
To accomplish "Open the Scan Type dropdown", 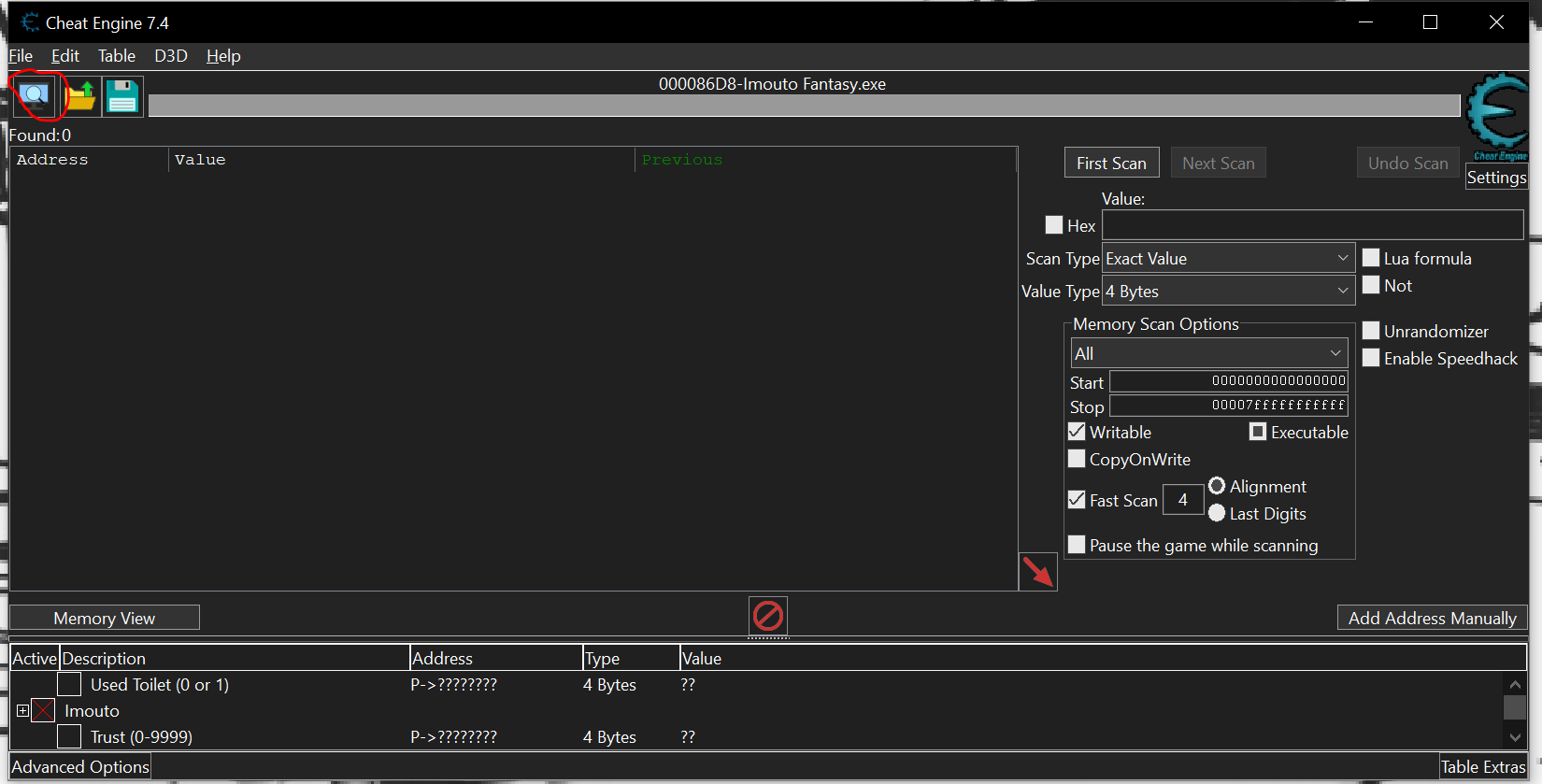I will pos(1227,259).
